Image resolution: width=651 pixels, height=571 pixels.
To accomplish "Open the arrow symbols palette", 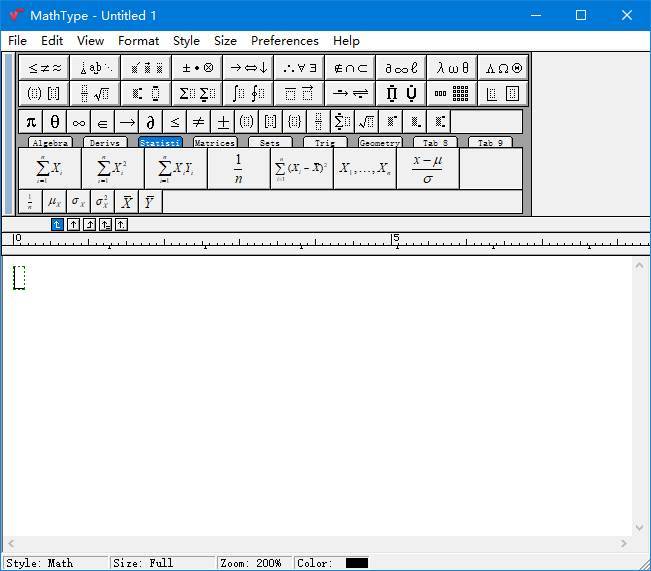I will click(x=248, y=68).
